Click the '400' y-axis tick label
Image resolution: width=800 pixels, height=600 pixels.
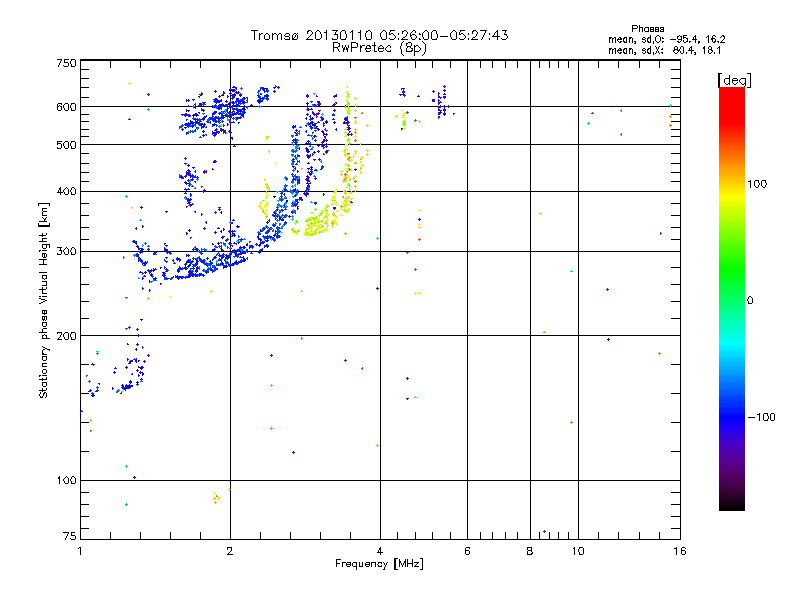pos(66,192)
